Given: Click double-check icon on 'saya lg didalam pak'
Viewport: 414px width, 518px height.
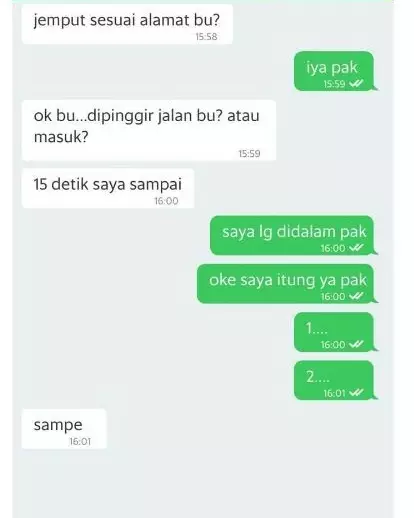Looking at the screenshot, I should point(356,248).
